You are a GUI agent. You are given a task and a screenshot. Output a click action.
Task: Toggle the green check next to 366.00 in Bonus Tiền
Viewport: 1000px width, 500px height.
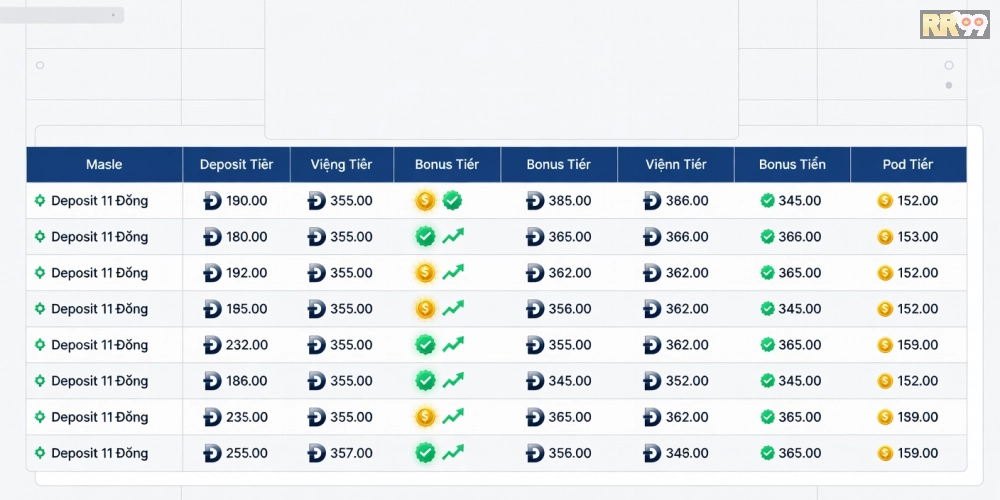[x=768, y=237]
